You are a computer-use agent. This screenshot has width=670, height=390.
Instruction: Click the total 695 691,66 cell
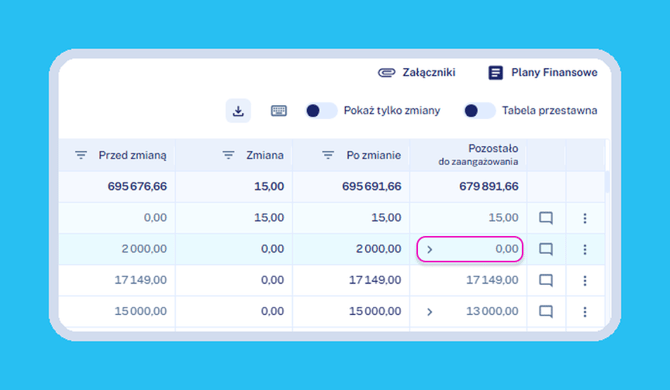point(351,187)
